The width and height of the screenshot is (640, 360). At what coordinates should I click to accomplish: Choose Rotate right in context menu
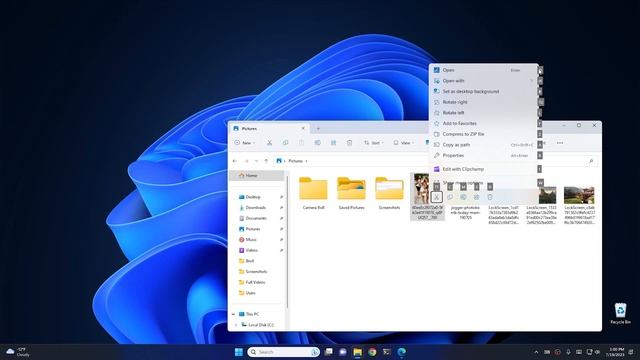(484, 102)
